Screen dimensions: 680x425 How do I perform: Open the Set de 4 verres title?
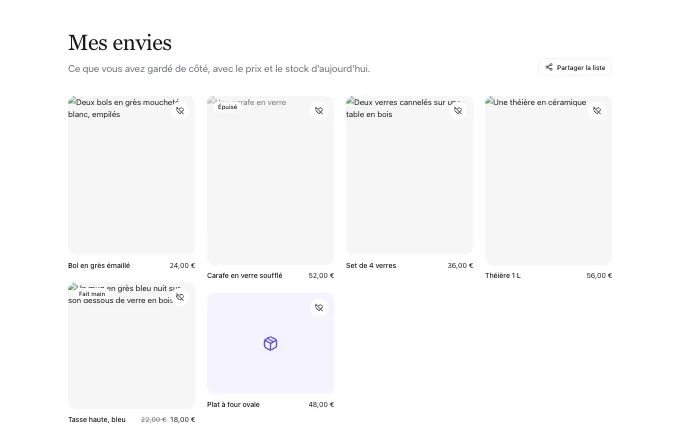tap(371, 265)
